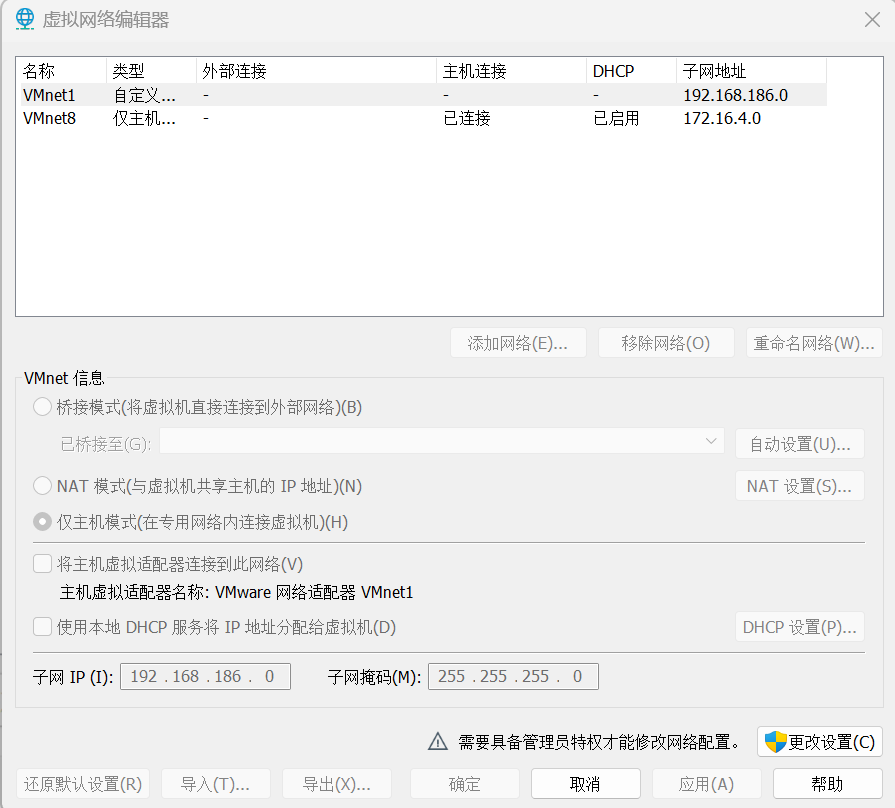This screenshot has height=808, width=895.
Task: Click 添加网络(E)... button
Action: 518,343
